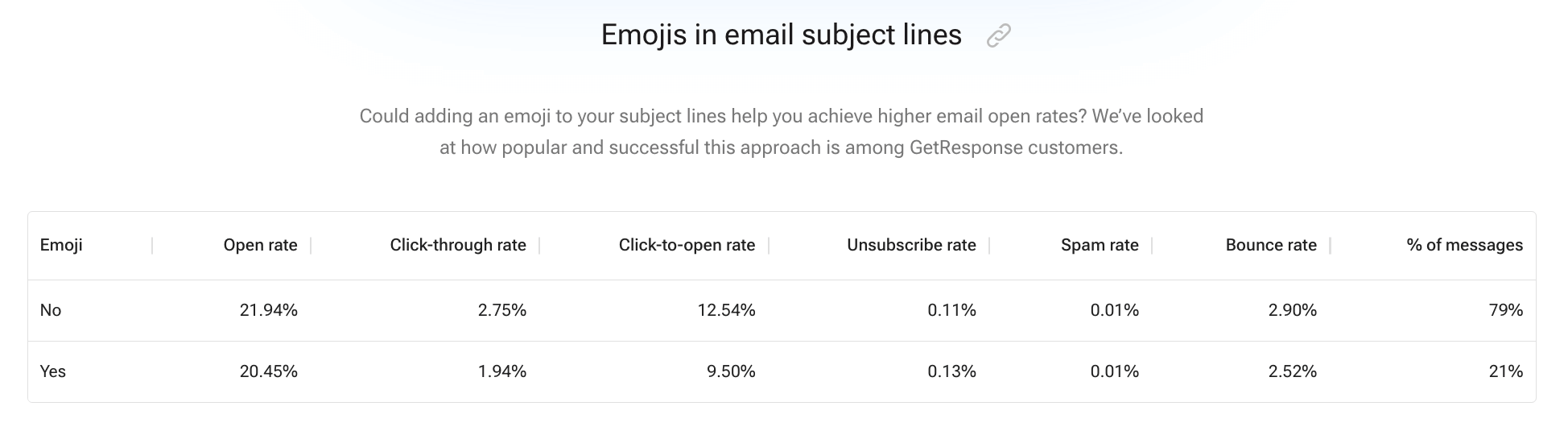Click the 1.94% click-through rate cell
This screenshot has width=1568, height=427.
click(501, 371)
